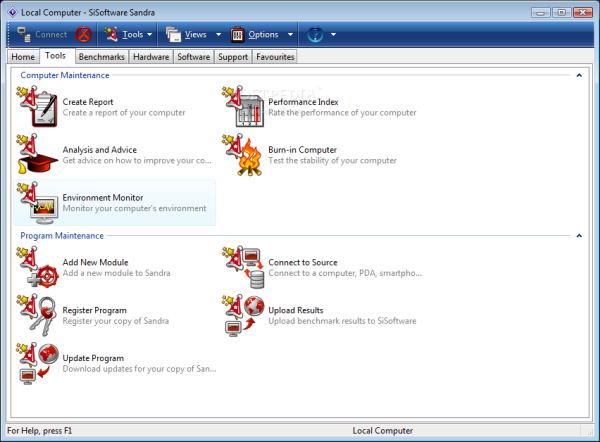Click the Tools wizard icon in toolbar
Screen dimensions: 600x442
pyautogui.click(x=111, y=34)
